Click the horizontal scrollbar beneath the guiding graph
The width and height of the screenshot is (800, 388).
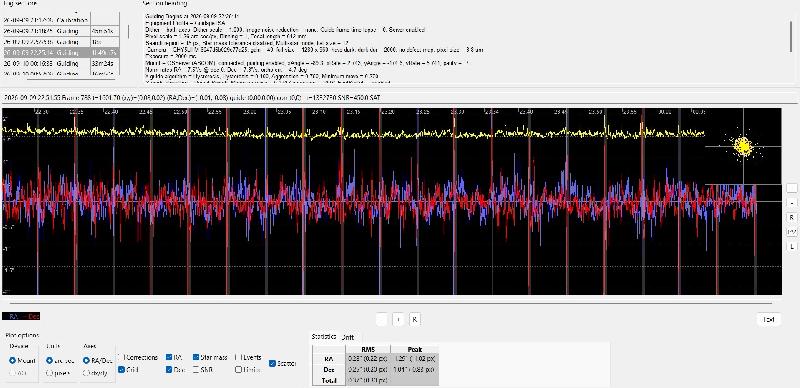tap(392, 303)
